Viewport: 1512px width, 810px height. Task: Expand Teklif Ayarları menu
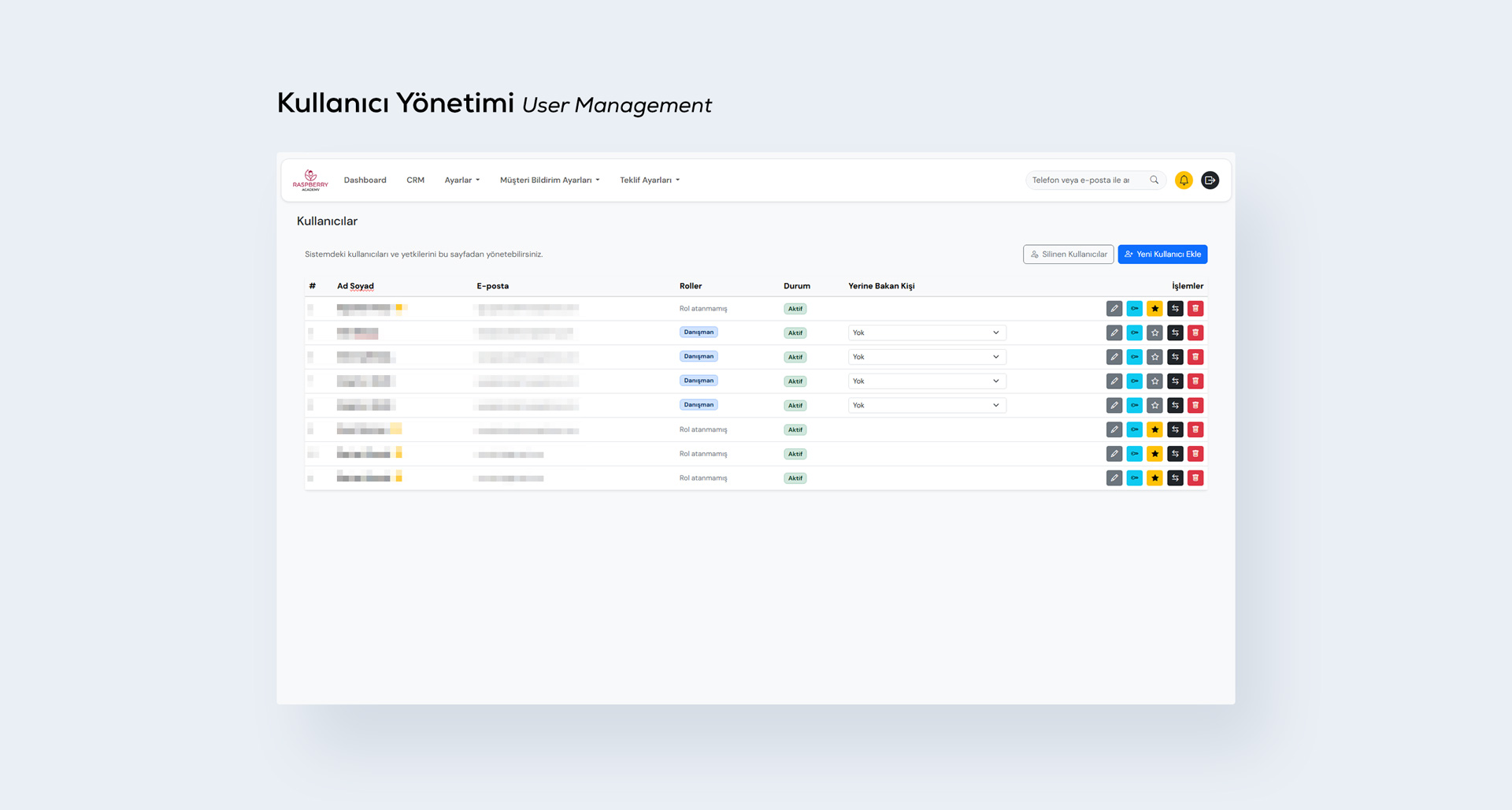(650, 180)
